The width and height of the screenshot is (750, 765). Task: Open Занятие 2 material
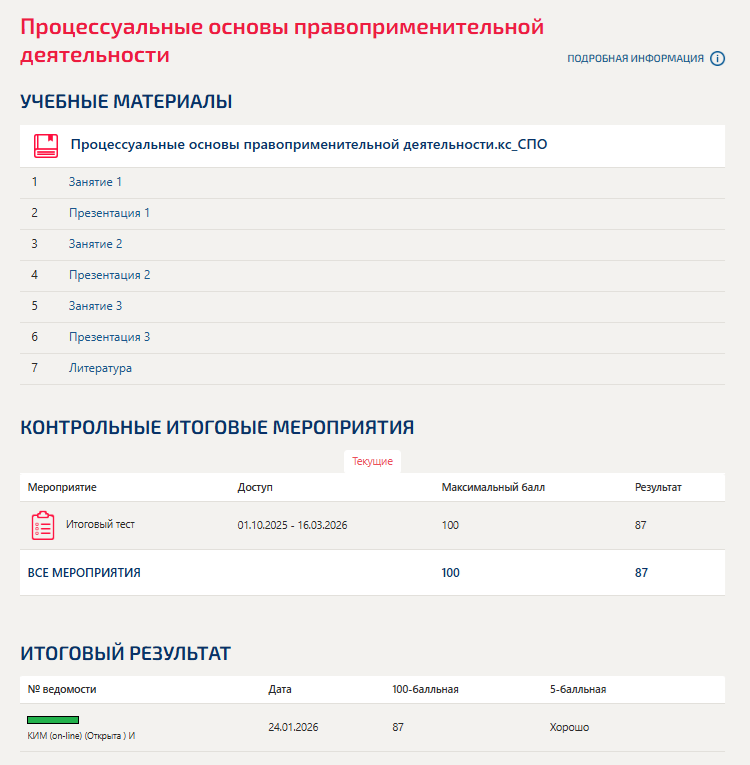tap(95, 244)
